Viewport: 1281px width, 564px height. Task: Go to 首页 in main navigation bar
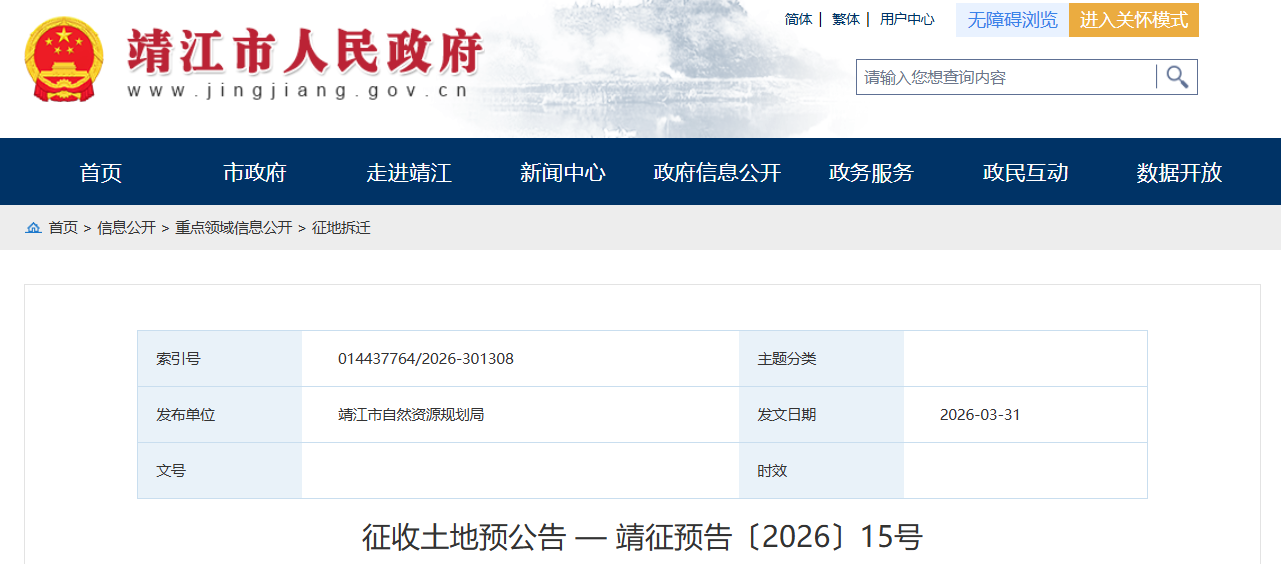(x=101, y=172)
